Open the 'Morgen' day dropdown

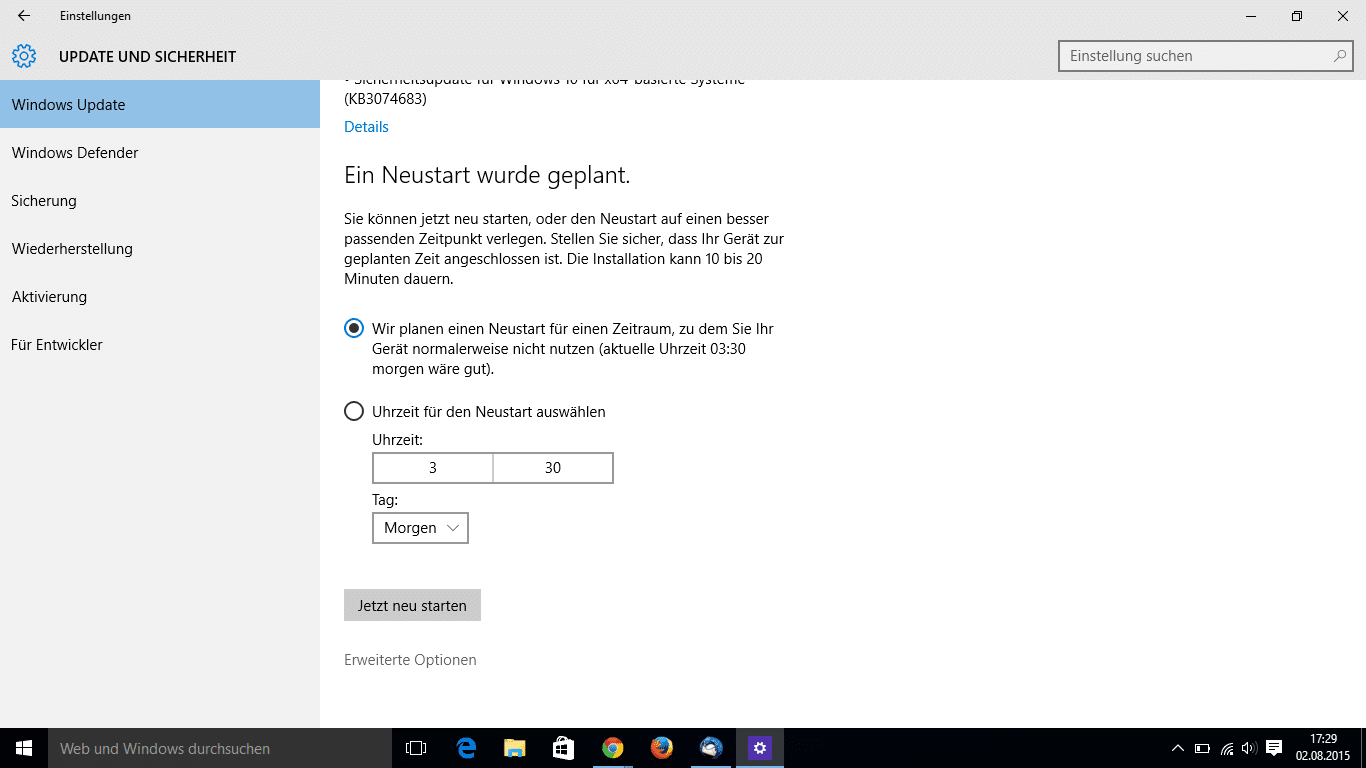(x=420, y=528)
